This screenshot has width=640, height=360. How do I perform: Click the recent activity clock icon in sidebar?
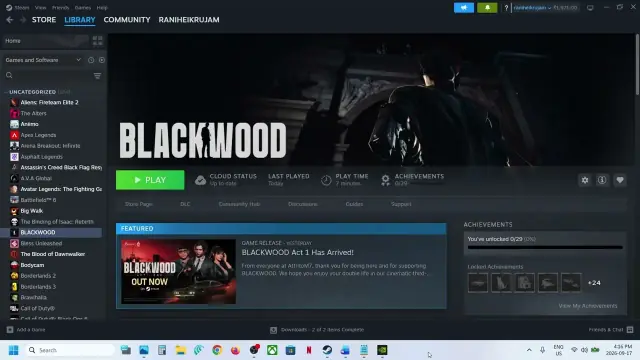point(91,60)
